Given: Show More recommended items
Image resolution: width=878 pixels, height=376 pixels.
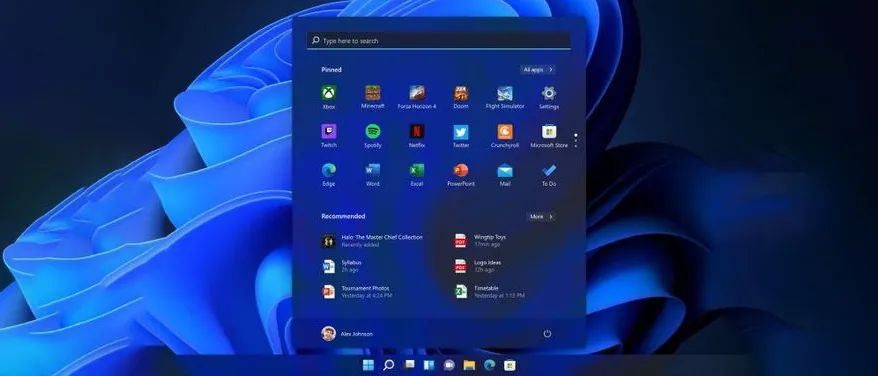Looking at the screenshot, I should pos(541,216).
